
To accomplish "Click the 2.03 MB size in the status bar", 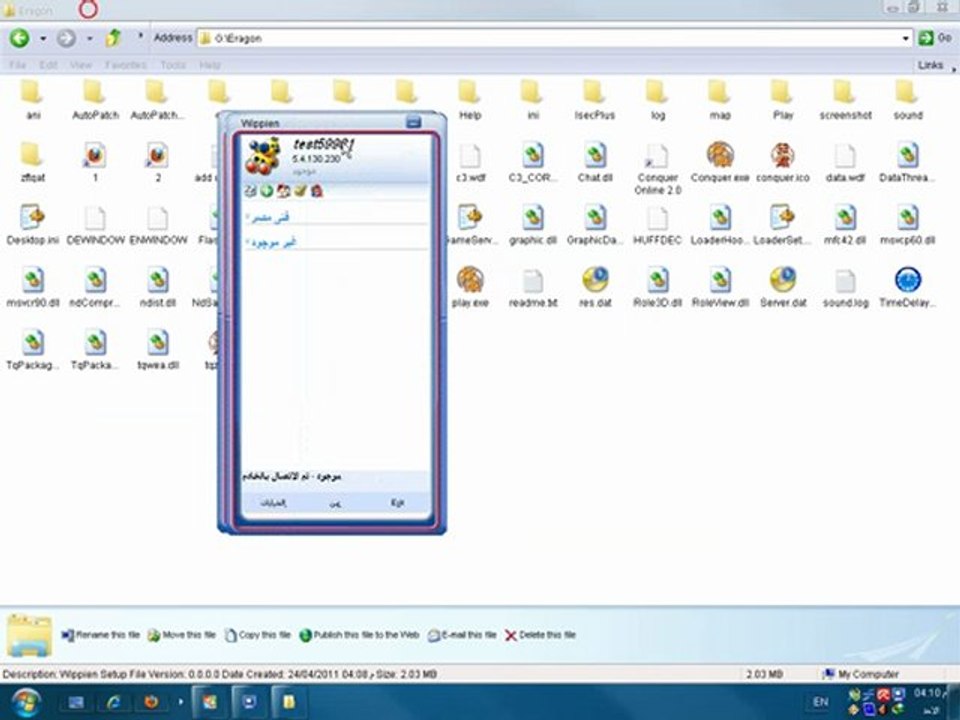I will click(x=765, y=674).
